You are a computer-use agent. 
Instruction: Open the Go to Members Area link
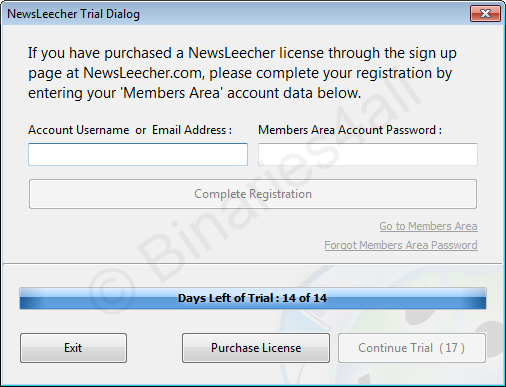point(428,226)
